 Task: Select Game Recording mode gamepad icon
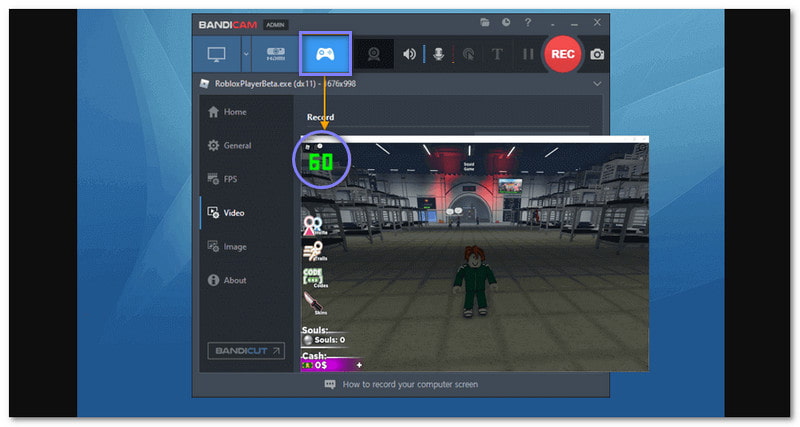coord(325,54)
